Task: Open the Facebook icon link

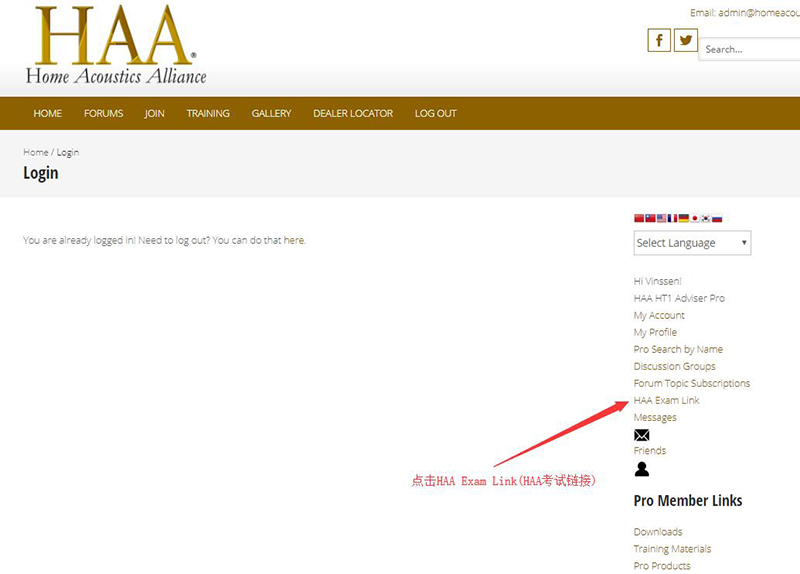Action: click(x=659, y=40)
